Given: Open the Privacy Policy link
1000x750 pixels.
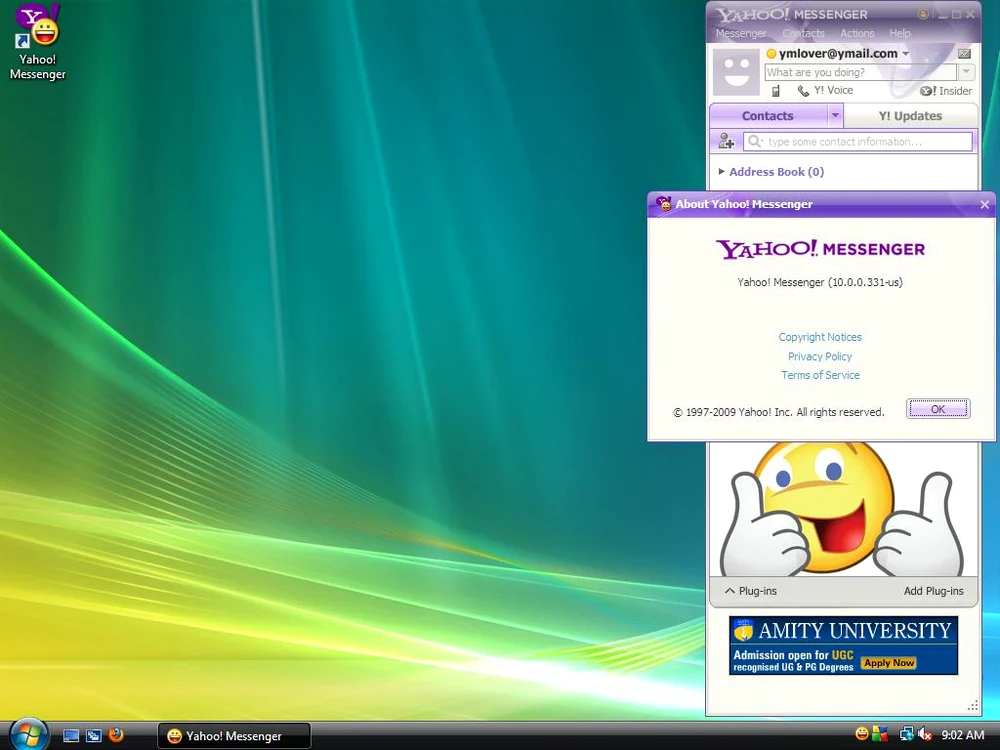Looking at the screenshot, I should [820, 357].
